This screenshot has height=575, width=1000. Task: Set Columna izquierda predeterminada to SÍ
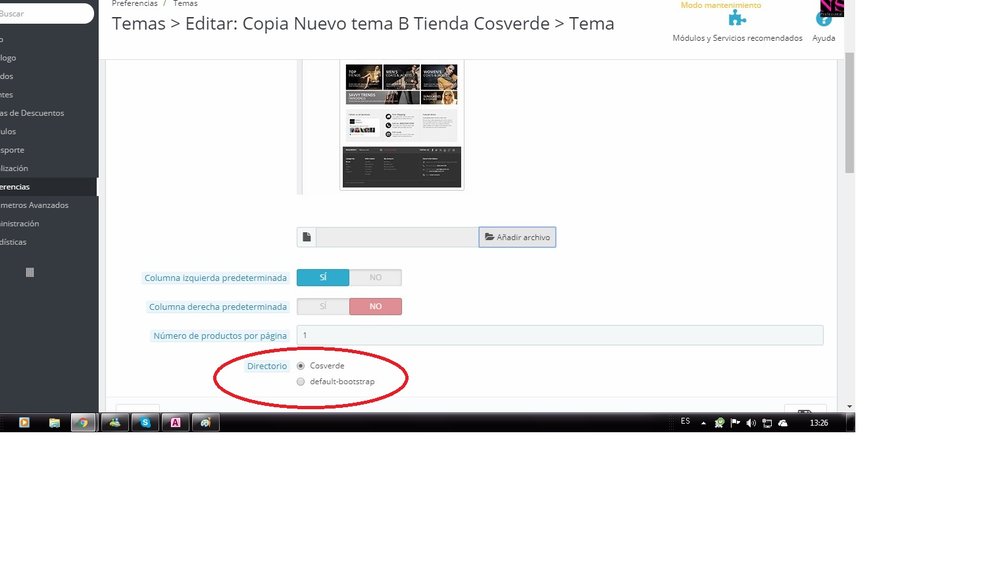pyautogui.click(x=323, y=277)
